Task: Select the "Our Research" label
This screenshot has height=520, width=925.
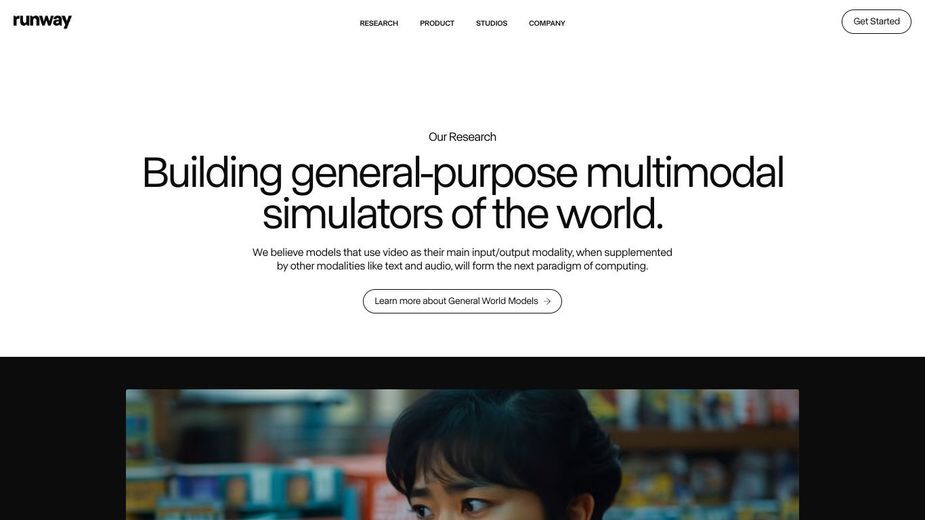Action: tap(462, 137)
